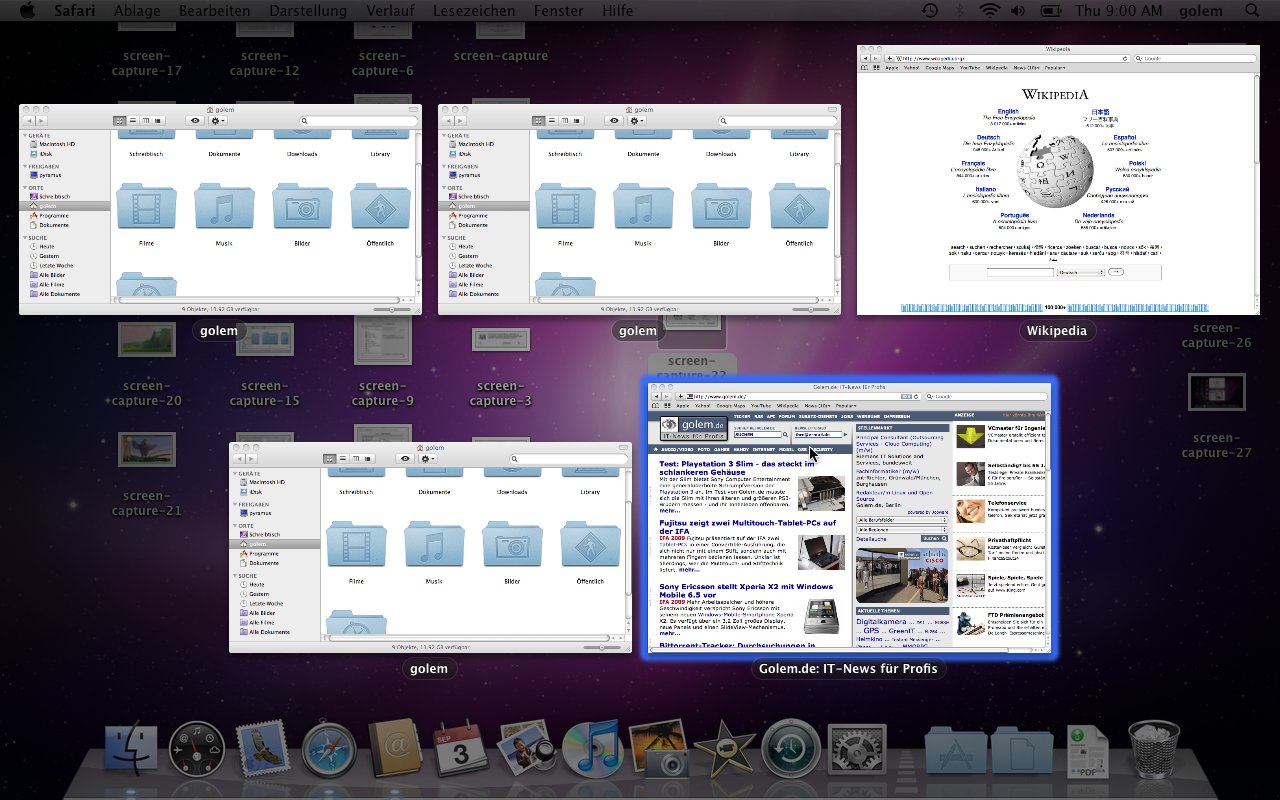Click Programme in the ORTE sidebar section
Viewport: 1280px width, 800px height.
click(x=264, y=553)
